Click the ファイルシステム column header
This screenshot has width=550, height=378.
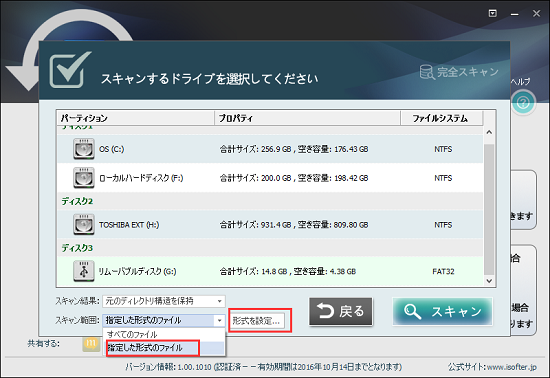[442, 118]
